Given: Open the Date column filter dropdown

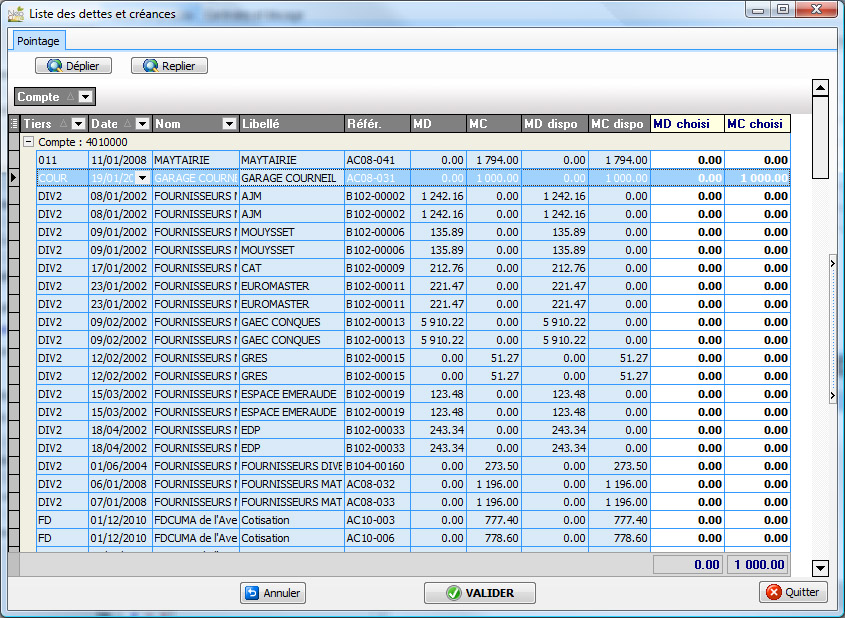Looking at the screenshot, I should (x=142, y=124).
